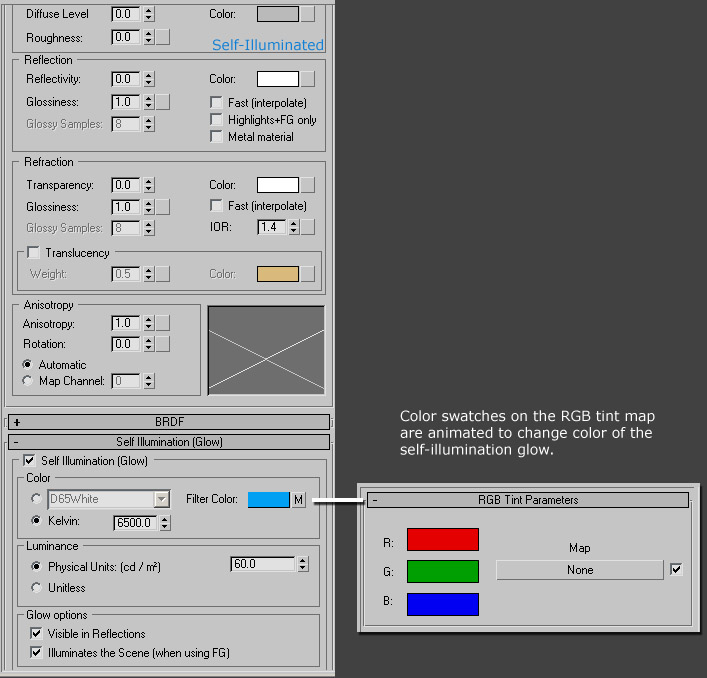This screenshot has height=678, width=707.
Task: Click the None map button
Action: point(580,570)
